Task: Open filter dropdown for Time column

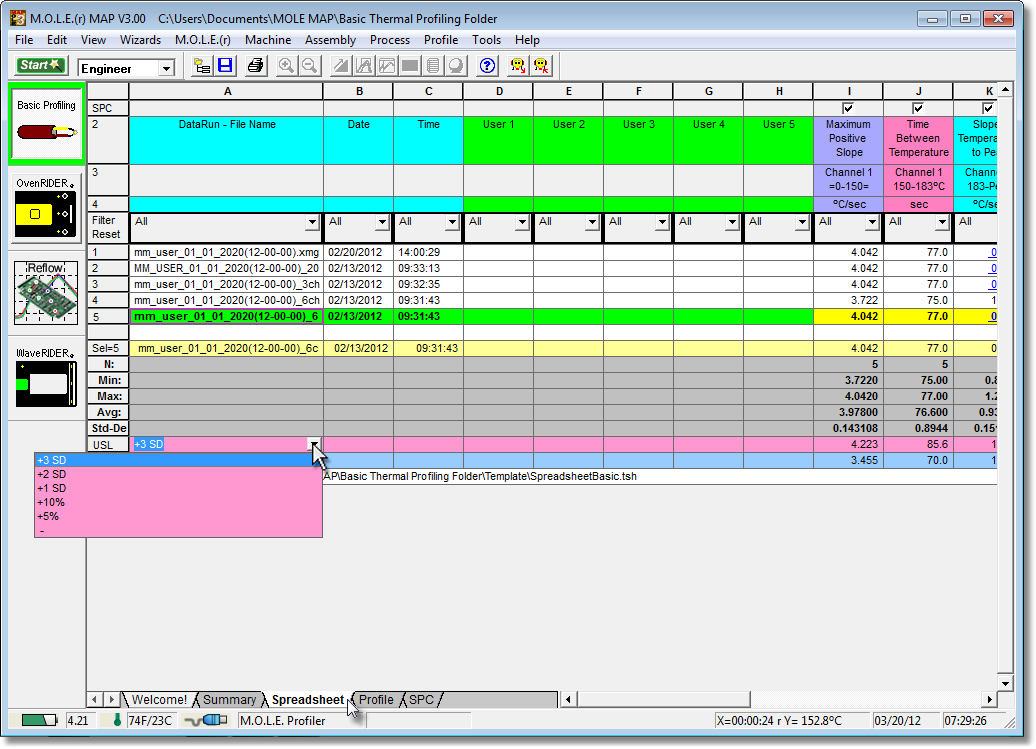Action: click(x=453, y=222)
